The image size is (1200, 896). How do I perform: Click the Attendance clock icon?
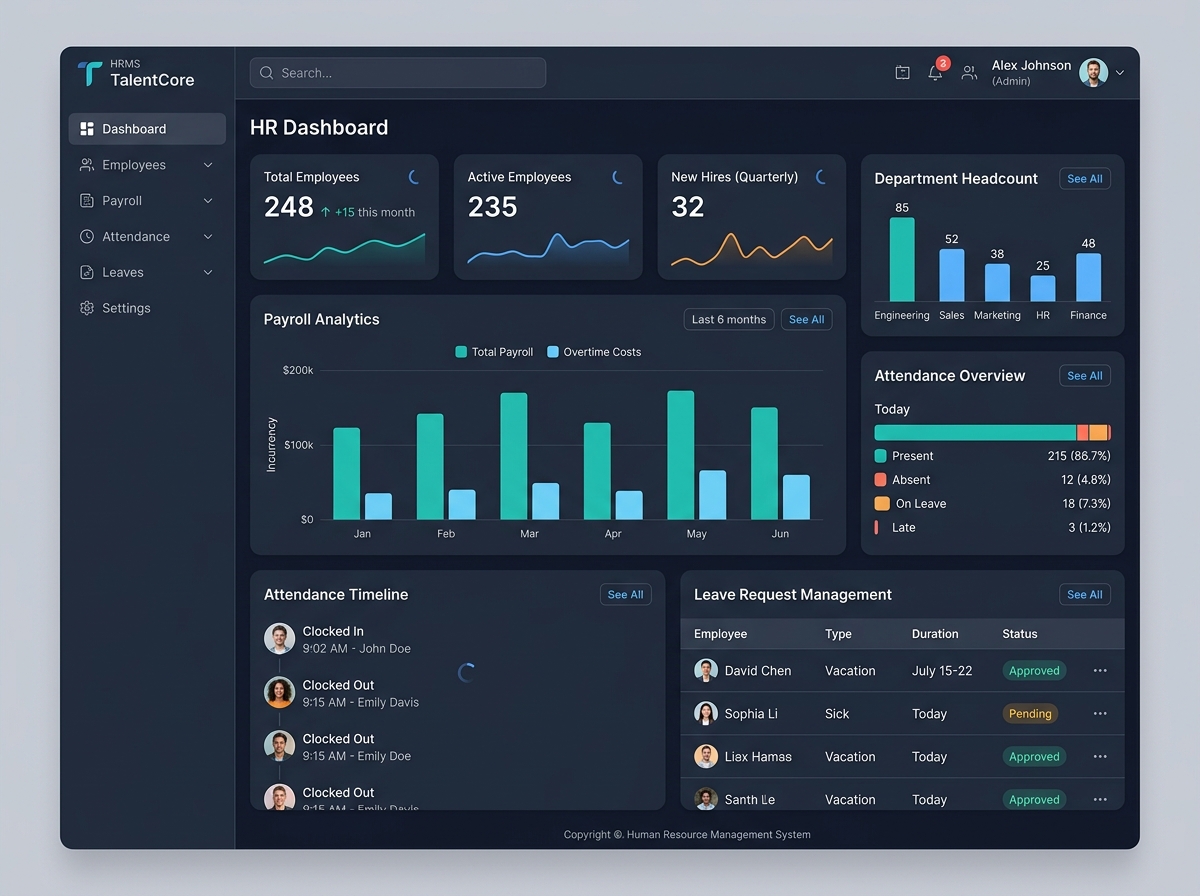(87, 237)
